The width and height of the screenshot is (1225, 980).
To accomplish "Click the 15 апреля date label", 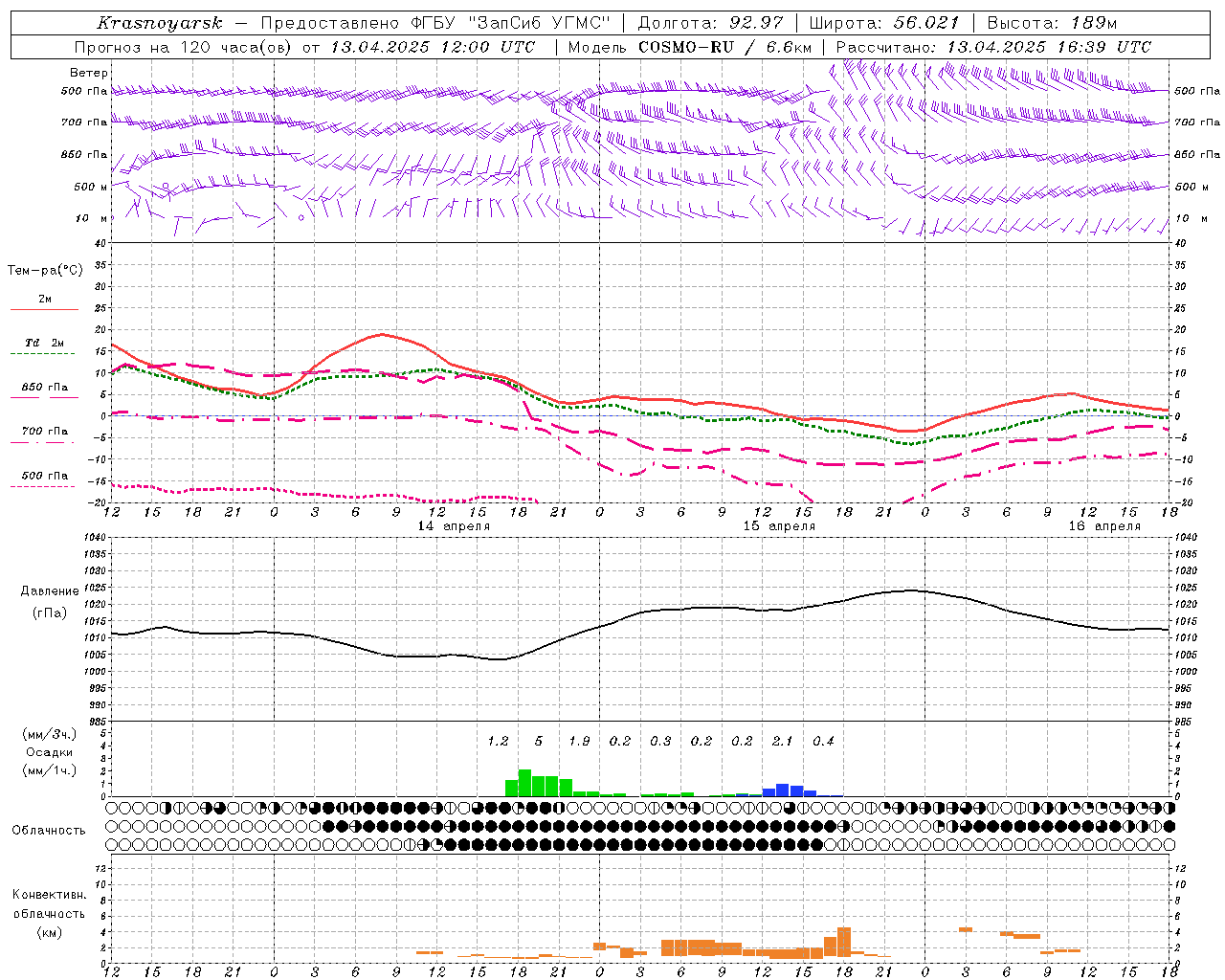I will (x=779, y=526).
